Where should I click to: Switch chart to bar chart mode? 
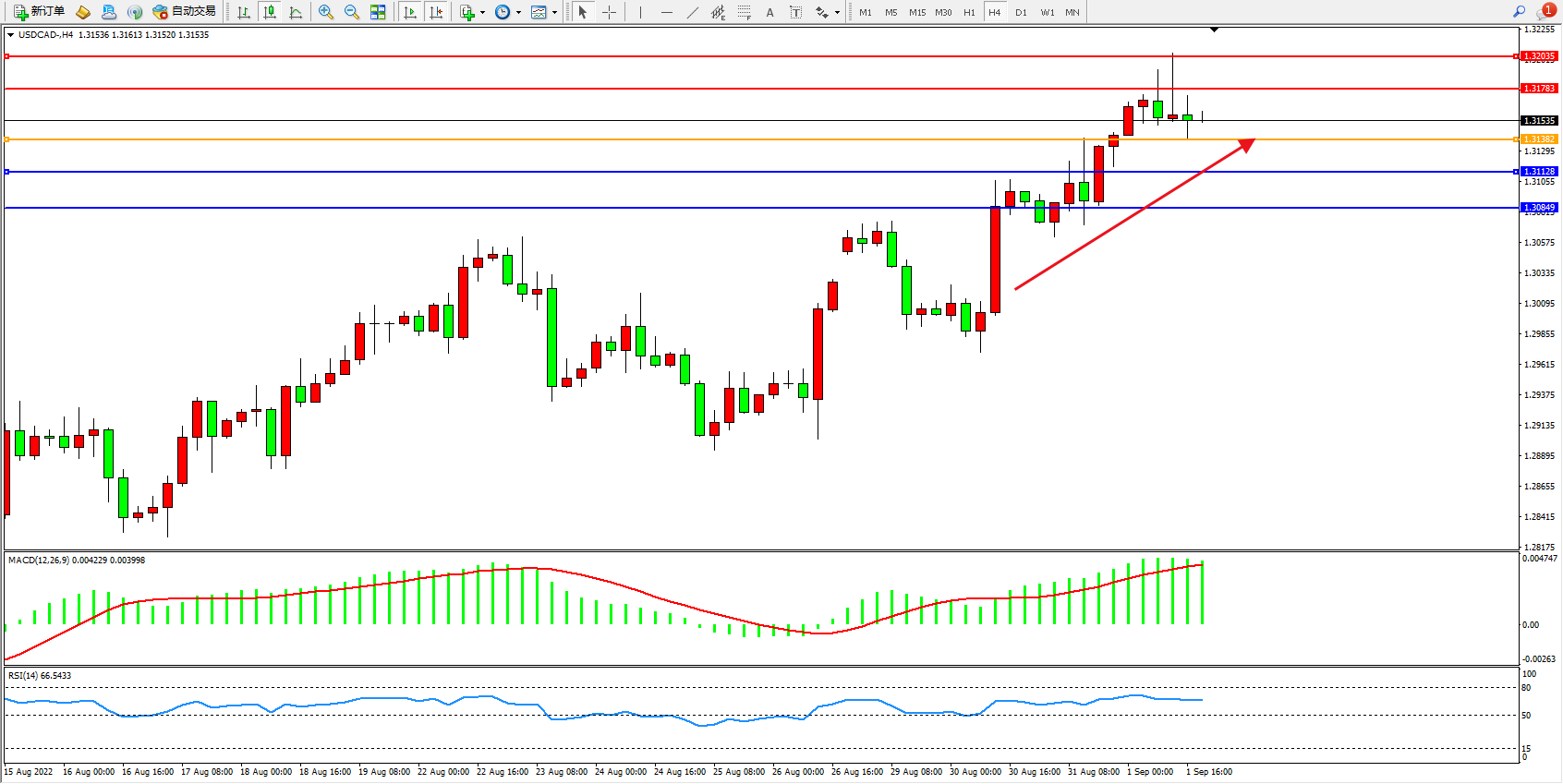coord(244,12)
